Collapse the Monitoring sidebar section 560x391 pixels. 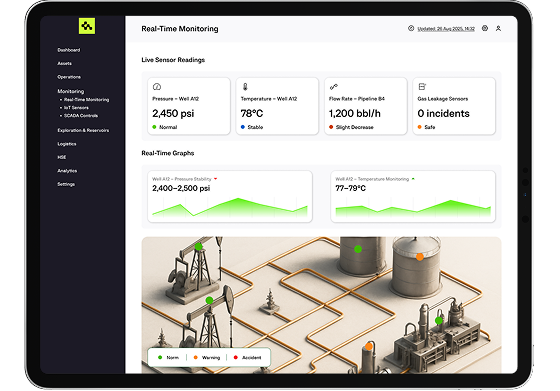[71, 91]
